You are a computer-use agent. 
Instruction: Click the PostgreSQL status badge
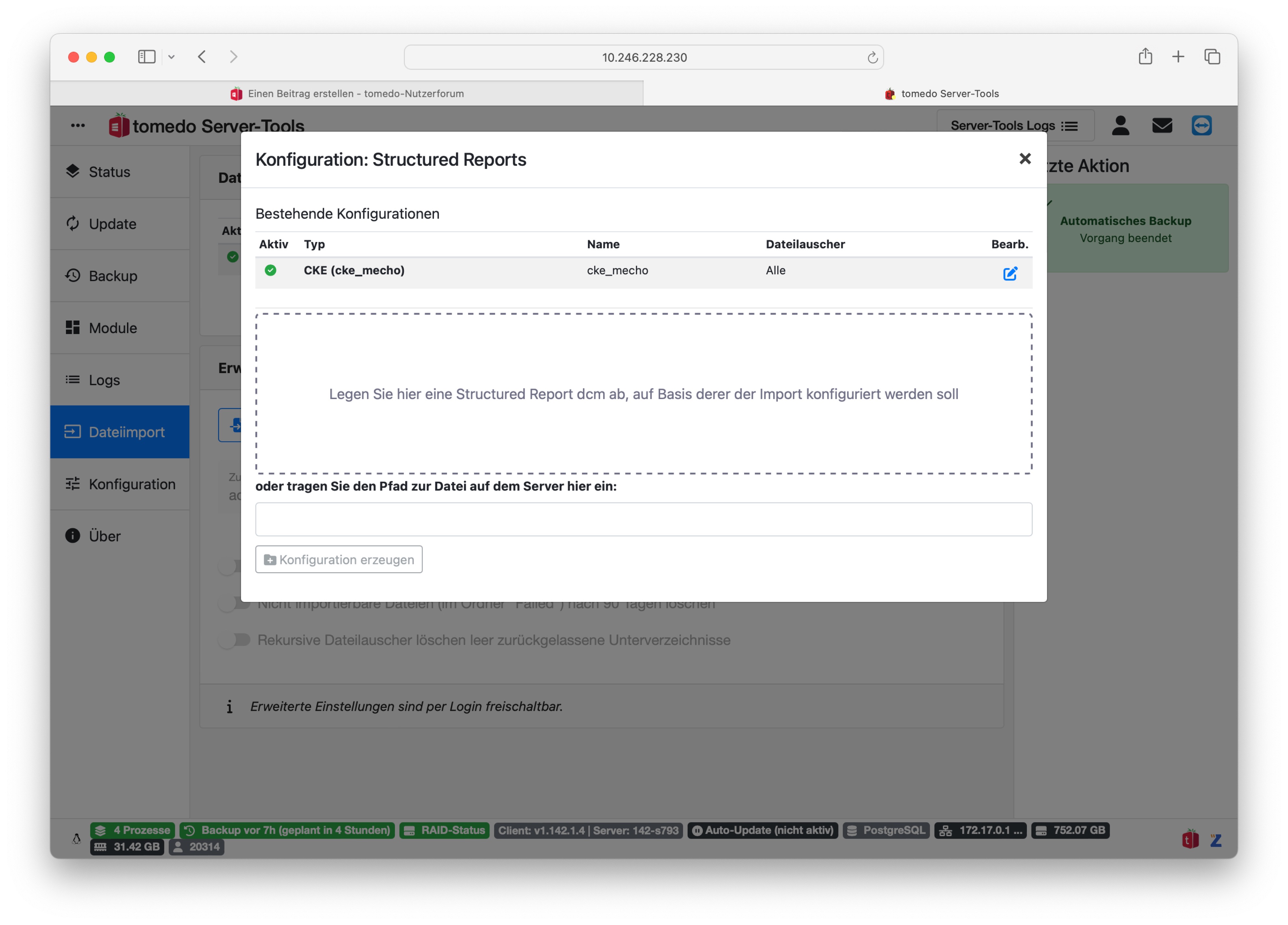tap(885, 830)
